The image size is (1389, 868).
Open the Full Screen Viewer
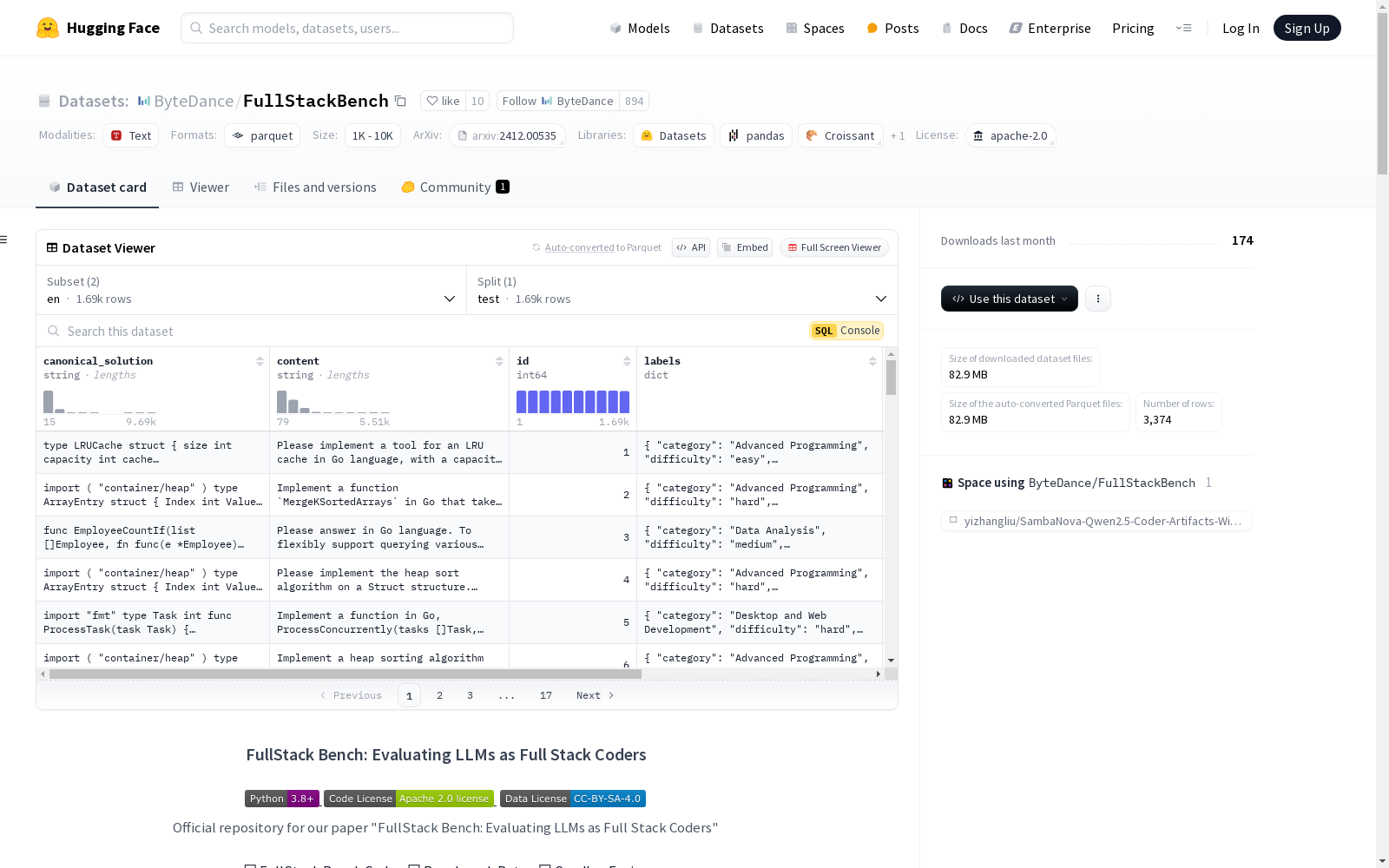[834, 247]
